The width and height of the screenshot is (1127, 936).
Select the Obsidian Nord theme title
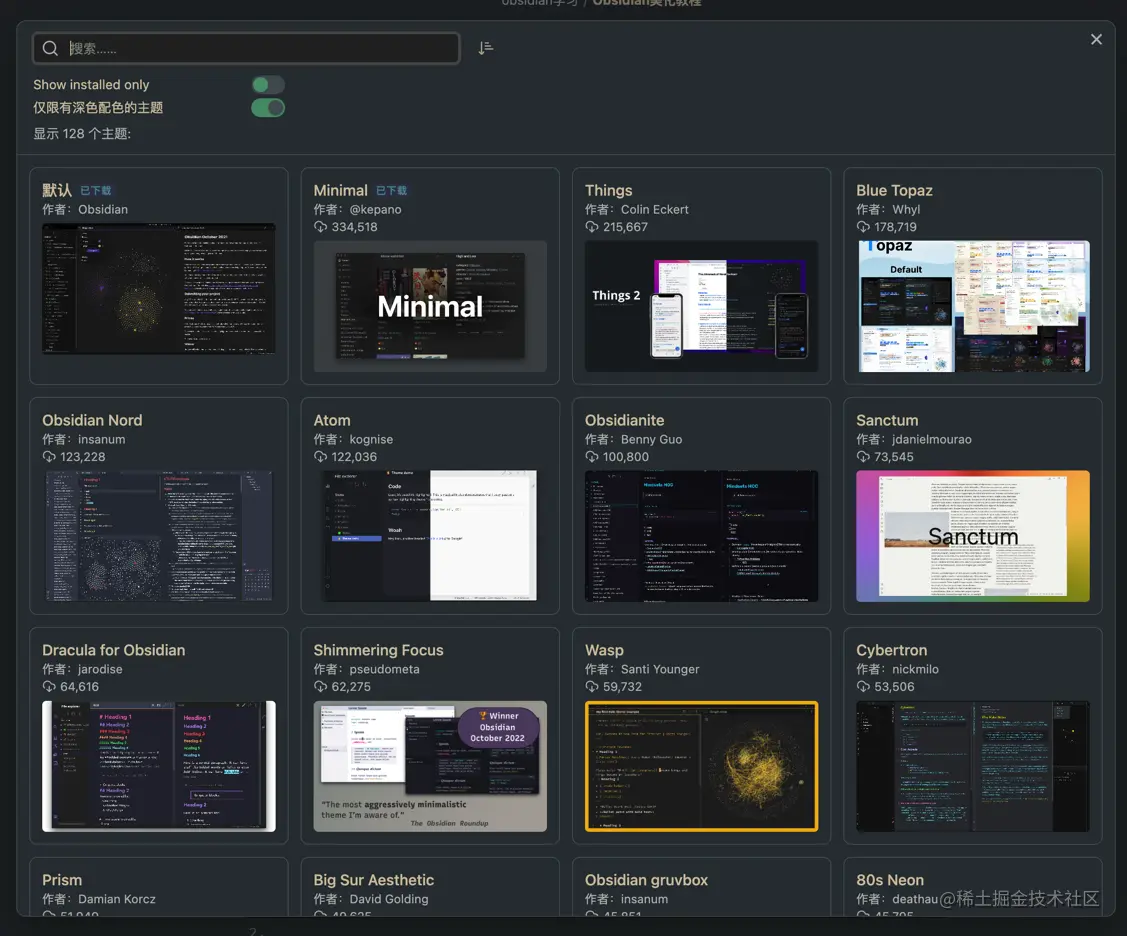[92, 421]
